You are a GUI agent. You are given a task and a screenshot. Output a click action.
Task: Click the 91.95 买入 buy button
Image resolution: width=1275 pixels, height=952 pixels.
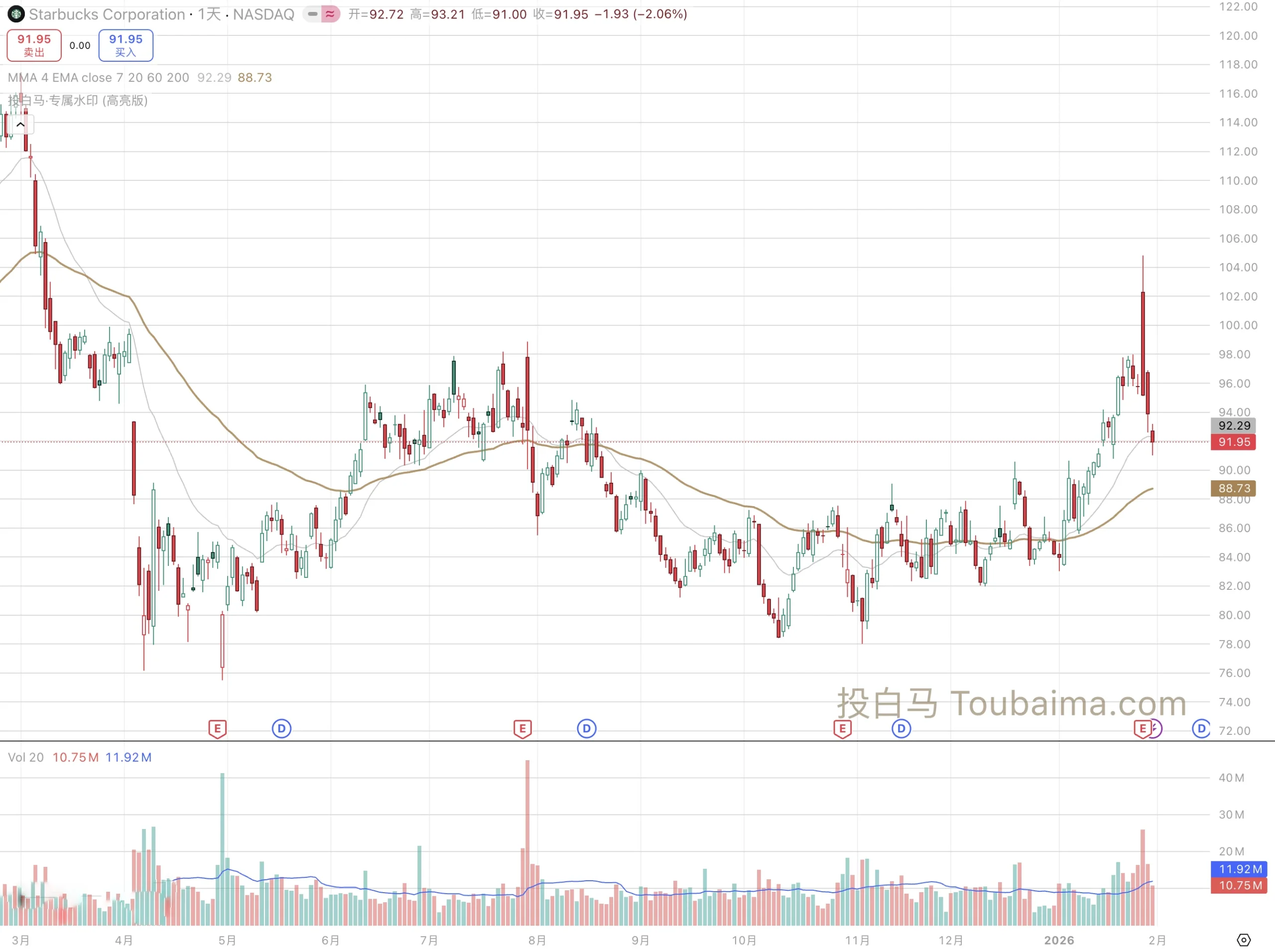pyautogui.click(x=126, y=45)
